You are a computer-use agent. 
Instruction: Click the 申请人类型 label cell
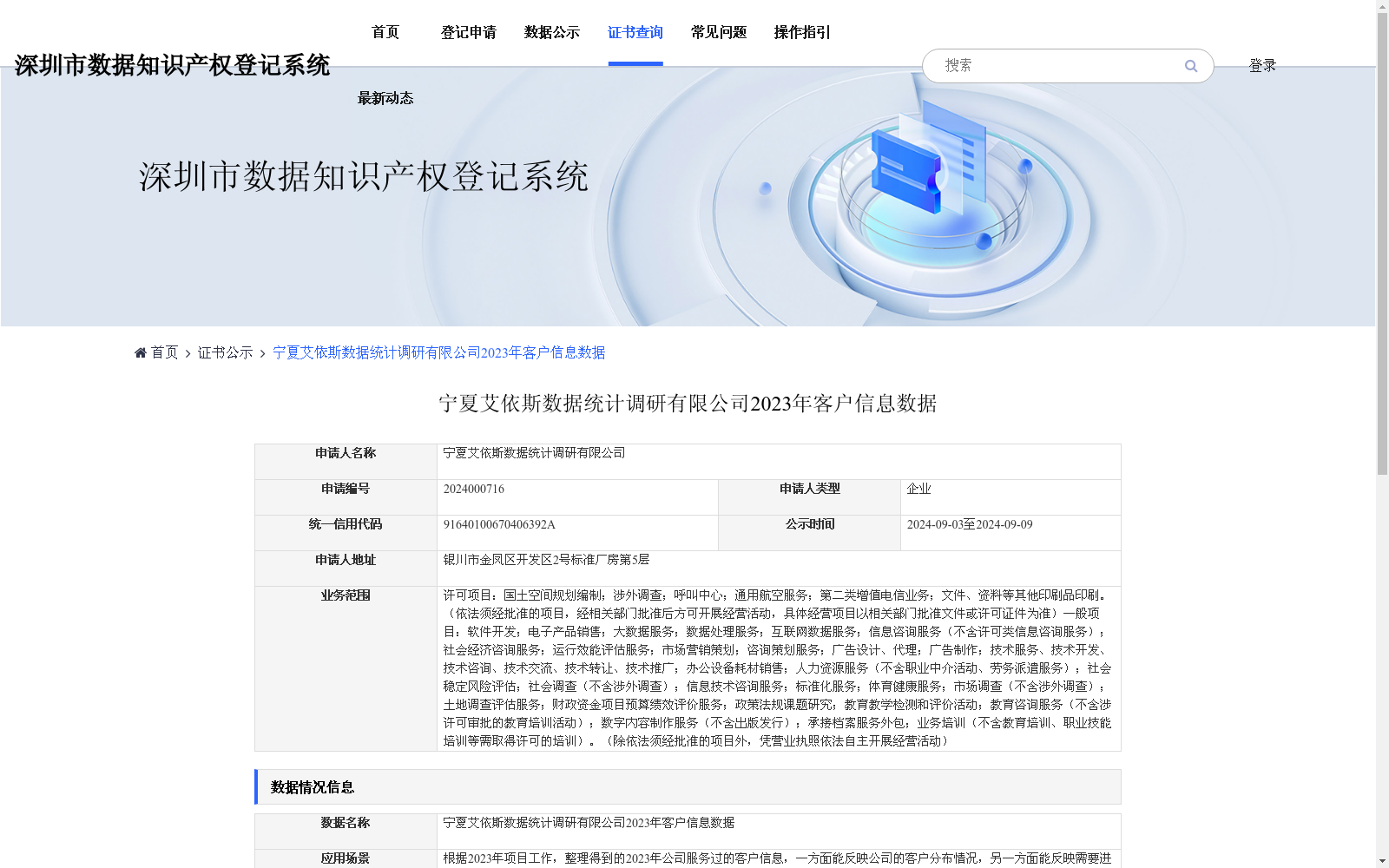click(x=809, y=497)
